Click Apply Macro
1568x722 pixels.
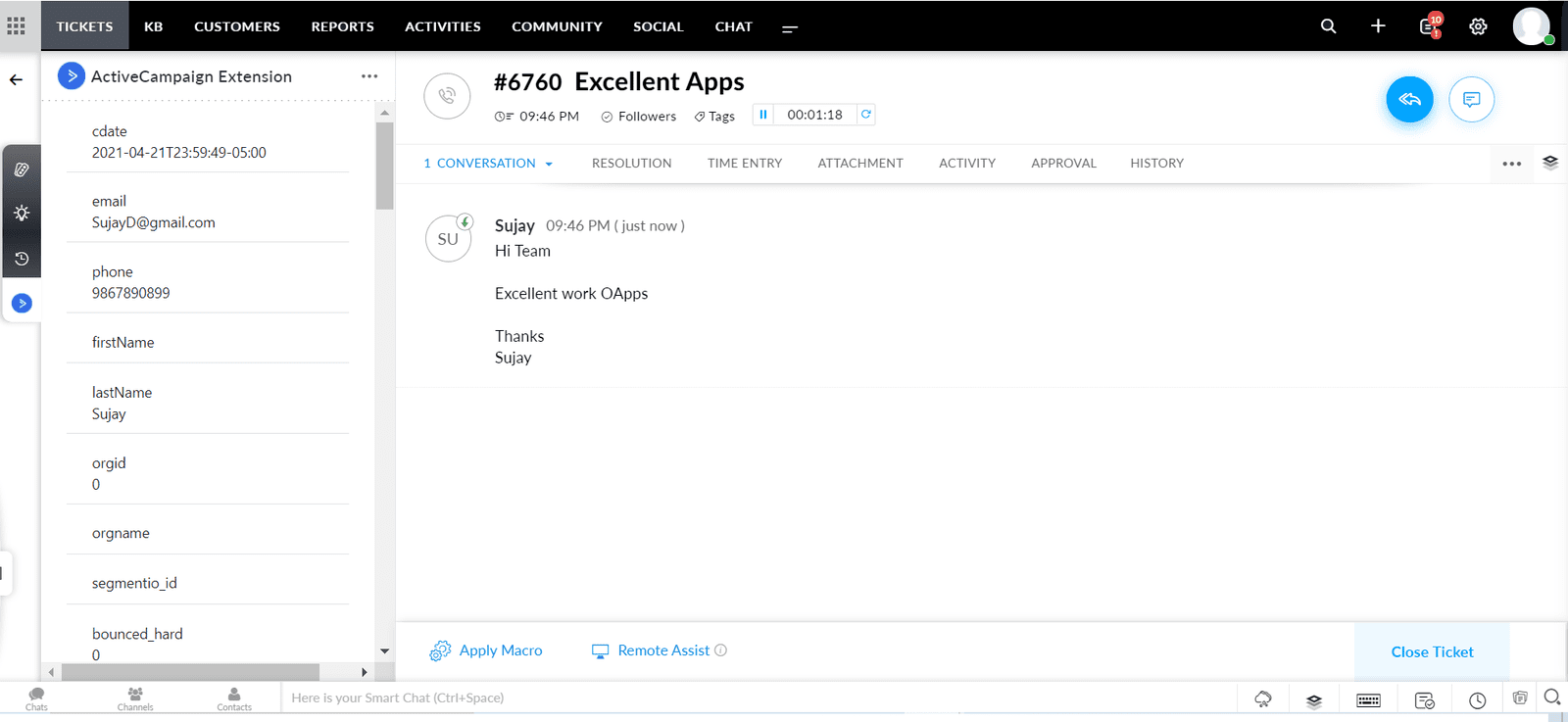pos(486,650)
